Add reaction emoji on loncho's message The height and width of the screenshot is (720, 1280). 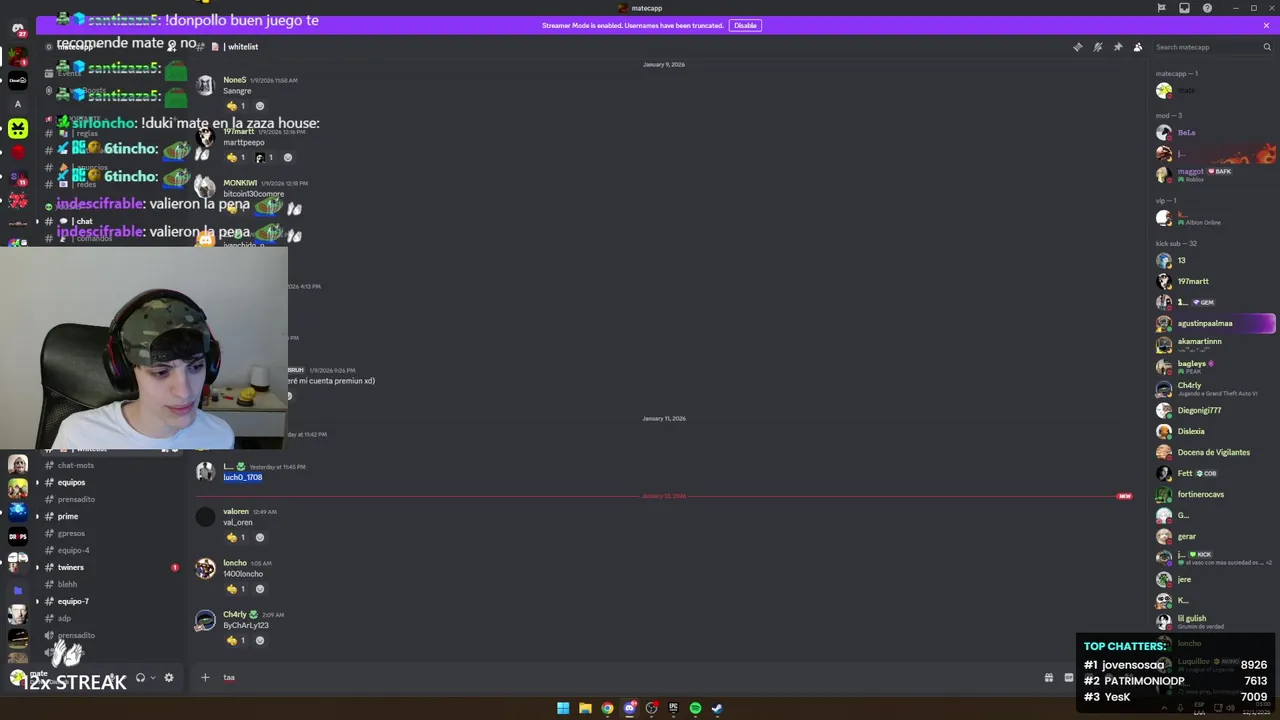[x=260, y=589]
